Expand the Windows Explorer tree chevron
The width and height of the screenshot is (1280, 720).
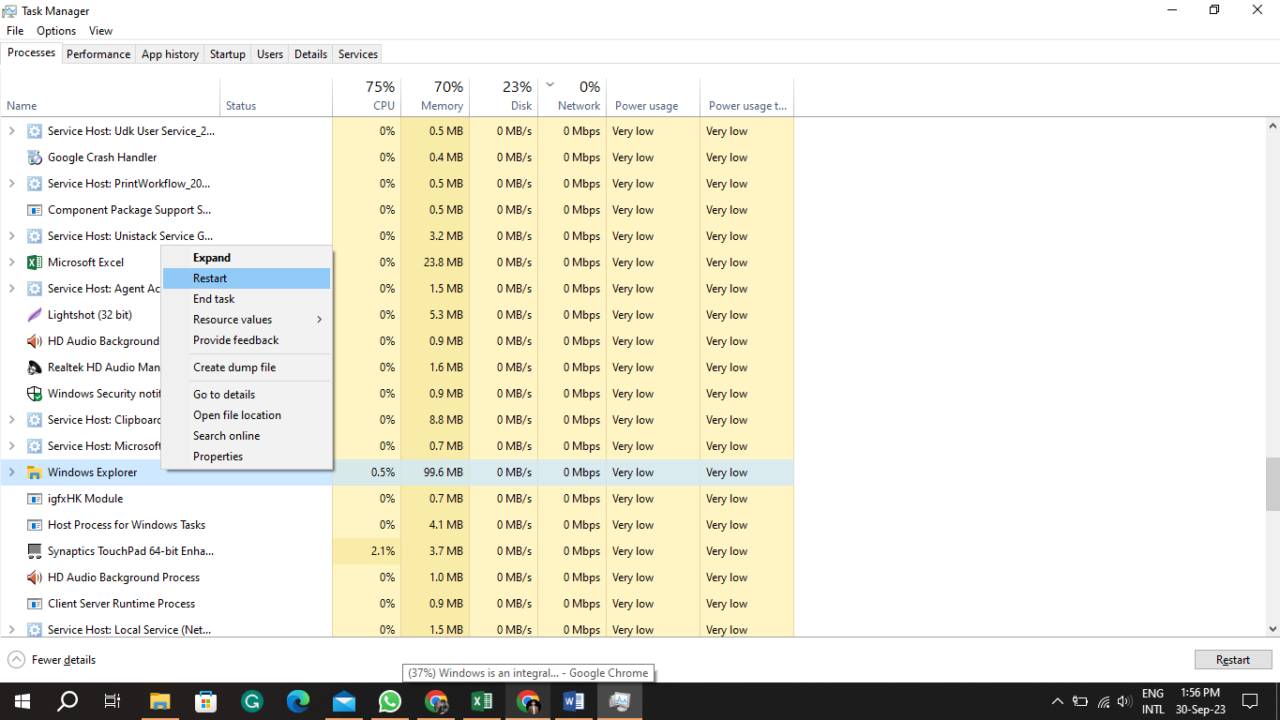pos(11,471)
